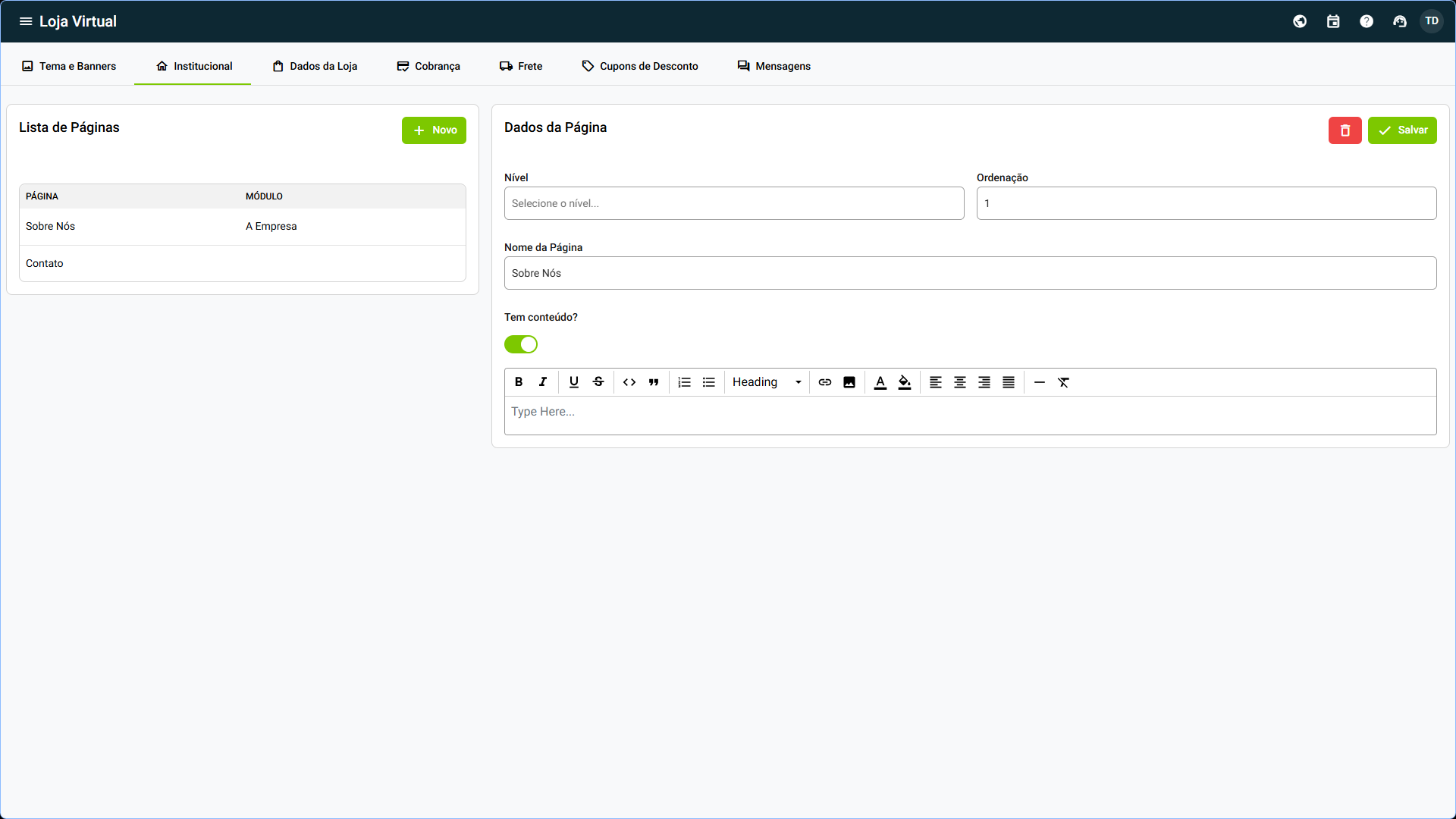This screenshot has height=819, width=1456.
Task: Go to the Dados da Loja tab
Action: 315,66
